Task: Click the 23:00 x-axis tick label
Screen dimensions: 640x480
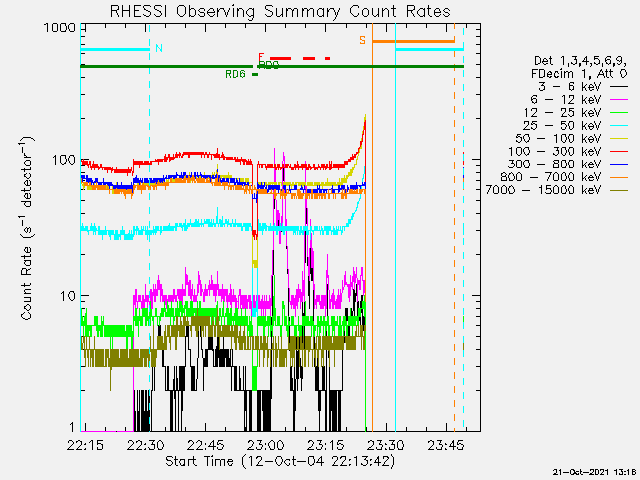Action: [266, 445]
